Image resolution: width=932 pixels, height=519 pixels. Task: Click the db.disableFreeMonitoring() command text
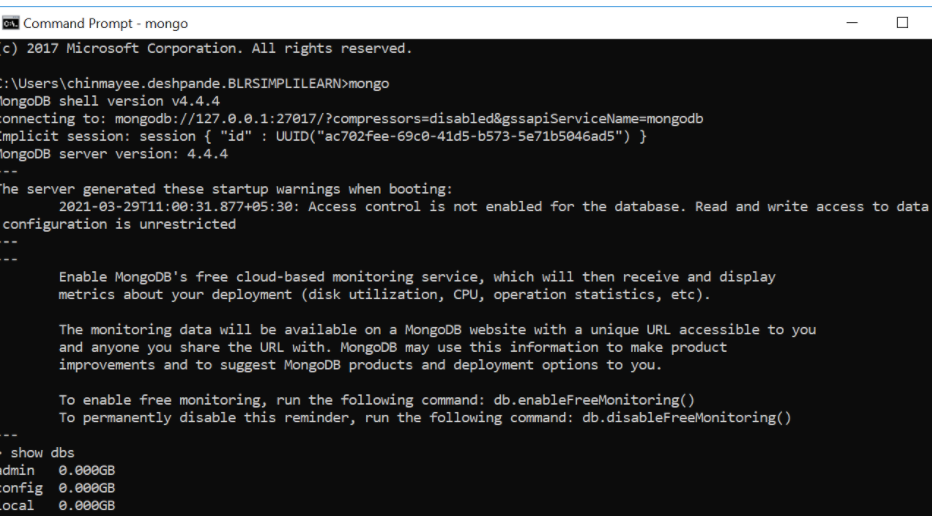click(687, 418)
